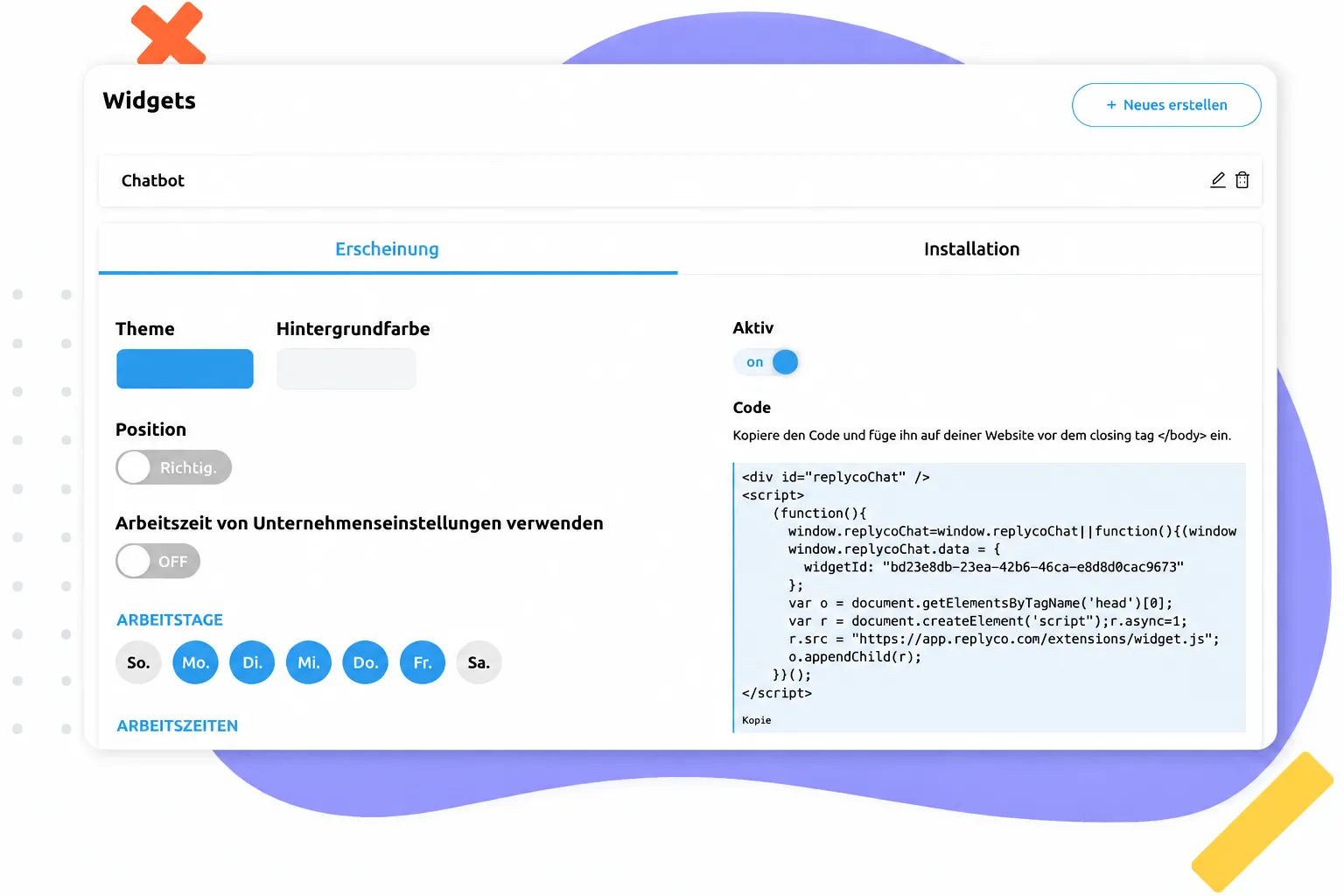
Task: Click the Neues erstellen button
Action: [1166, 105]
